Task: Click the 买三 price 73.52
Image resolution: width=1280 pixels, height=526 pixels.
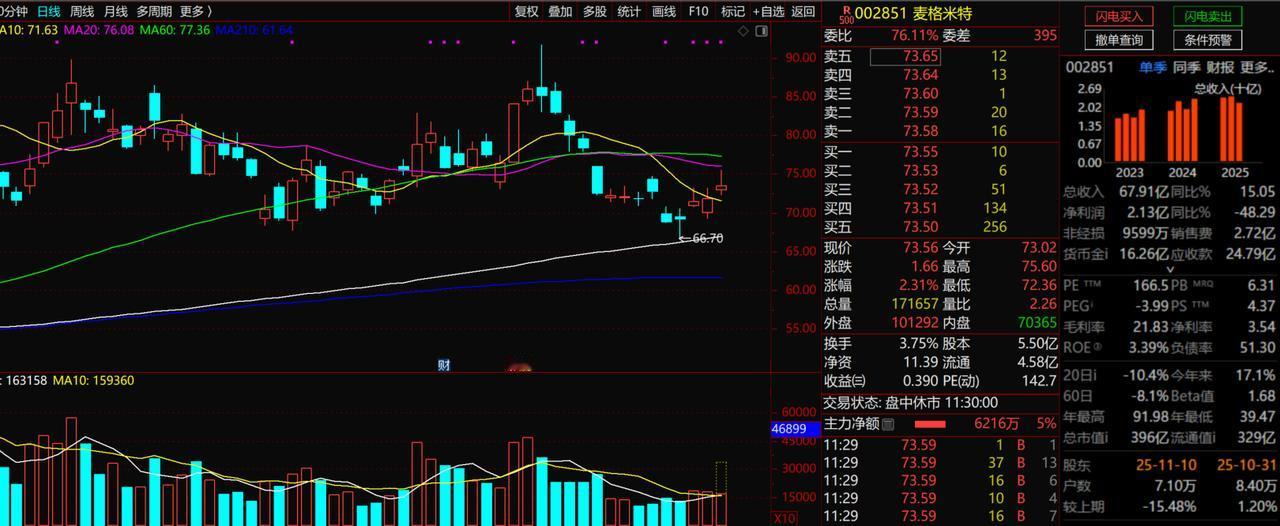Action: (921, 189)
